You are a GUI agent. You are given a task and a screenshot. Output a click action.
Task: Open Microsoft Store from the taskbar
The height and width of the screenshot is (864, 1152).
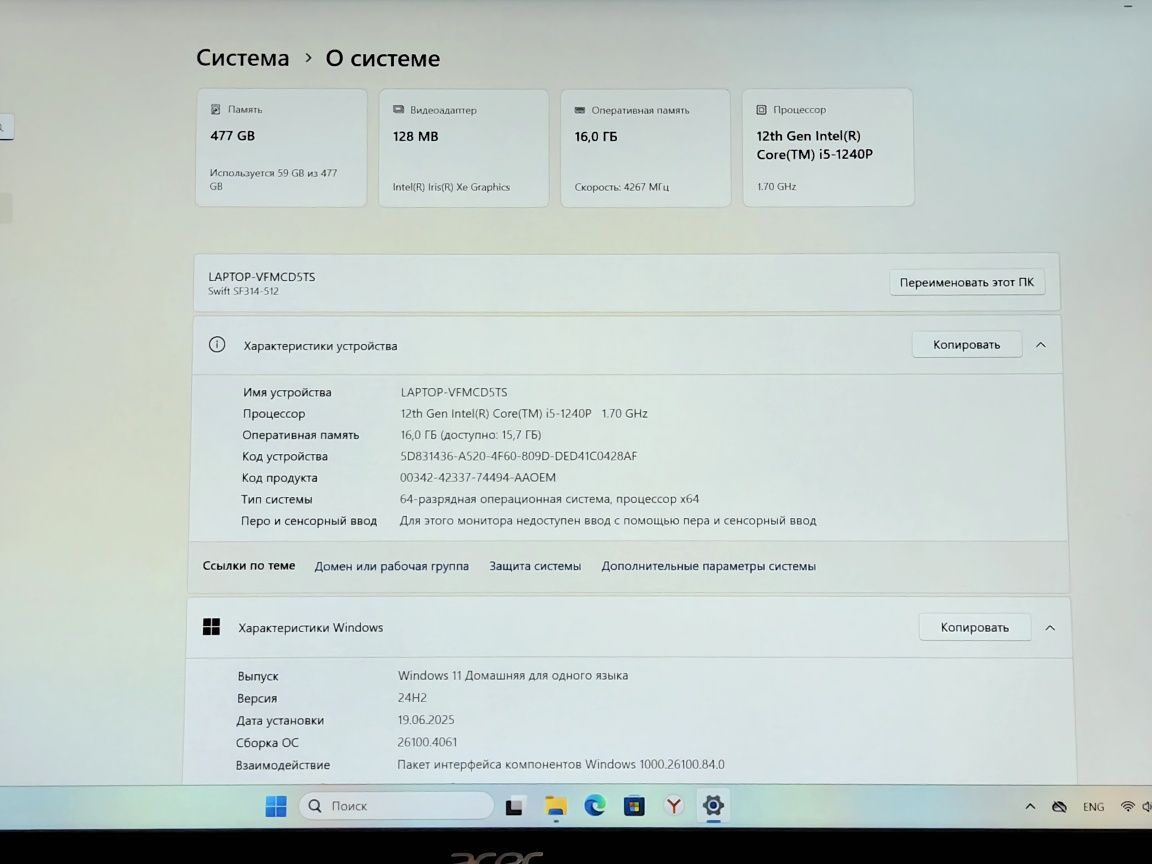tap(634, 807)
